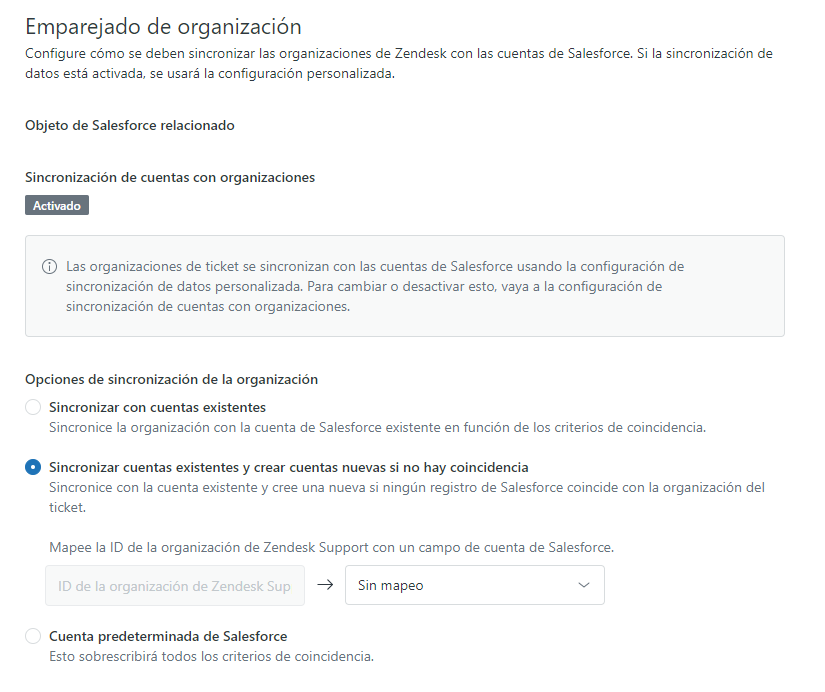Click the text 'Esto sobrescribirá todos los criterios de coincidencia.'
The height and width of the screenshot is (692, 825).
tap(212, 656)
